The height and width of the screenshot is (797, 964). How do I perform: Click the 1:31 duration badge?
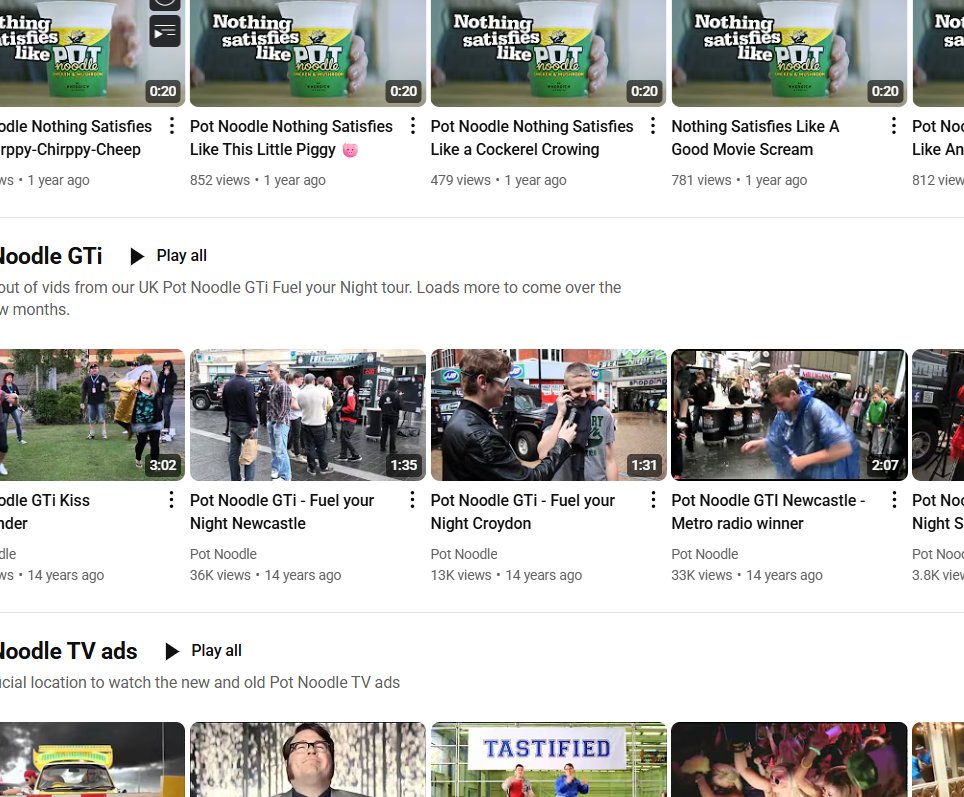coord(644,465)
